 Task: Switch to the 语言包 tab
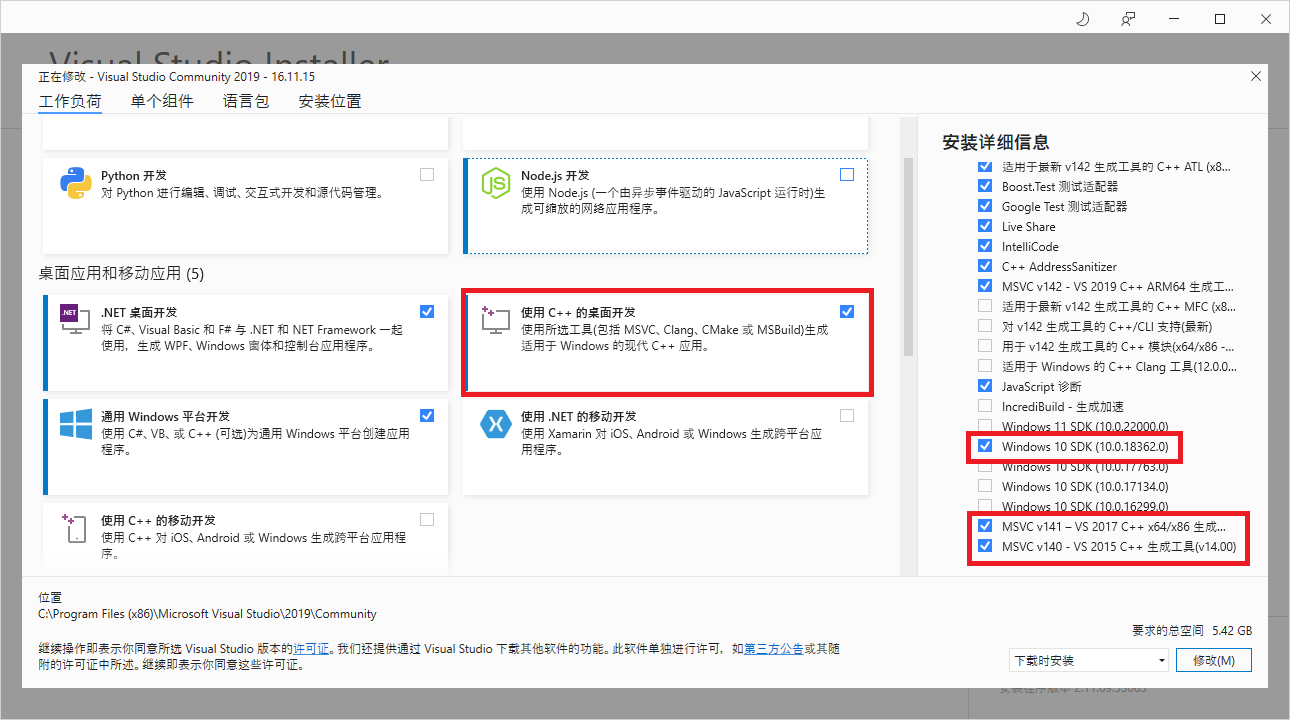click(x=246, y=101)
